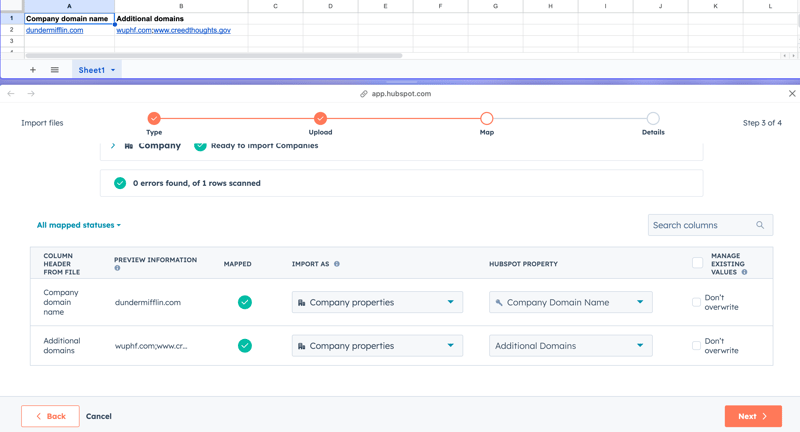Open the all sheets list icon
Image resolution: width=800 pixels, height=432 pixels.
tap(55, 70)
